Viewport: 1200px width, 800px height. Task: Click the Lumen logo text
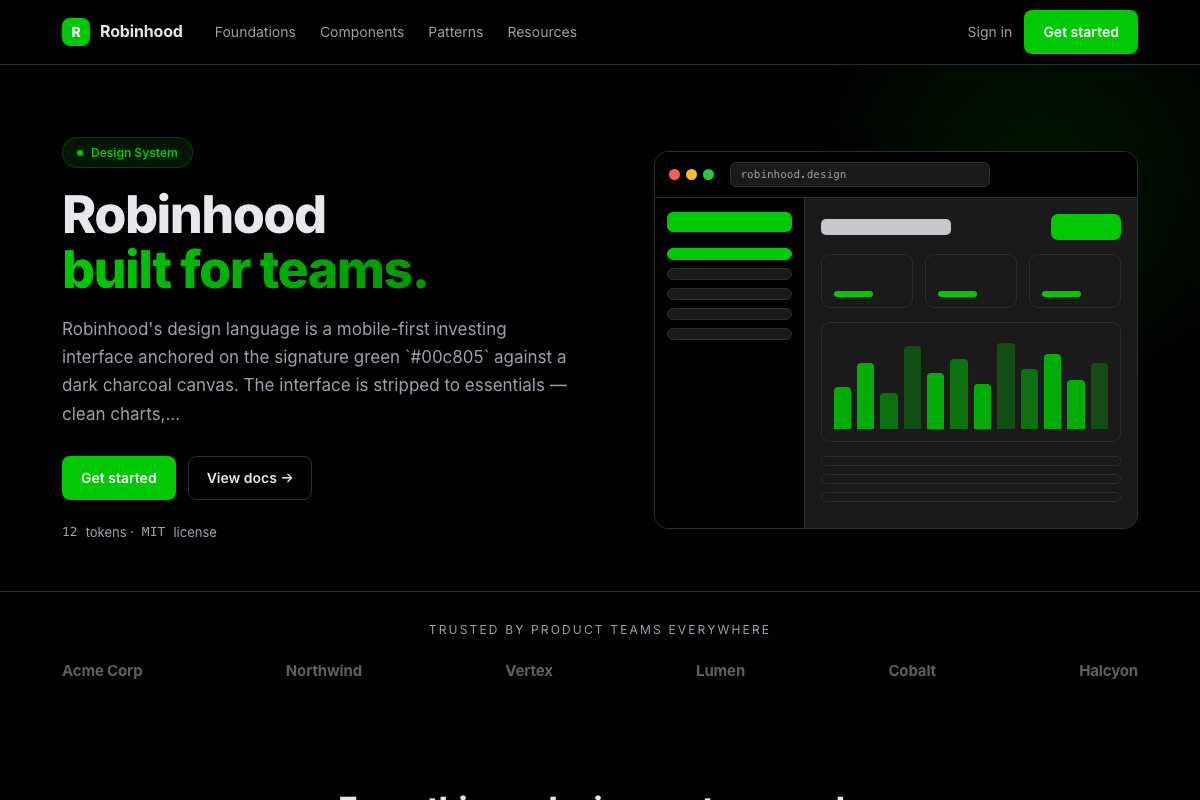(x=720, y=671)
